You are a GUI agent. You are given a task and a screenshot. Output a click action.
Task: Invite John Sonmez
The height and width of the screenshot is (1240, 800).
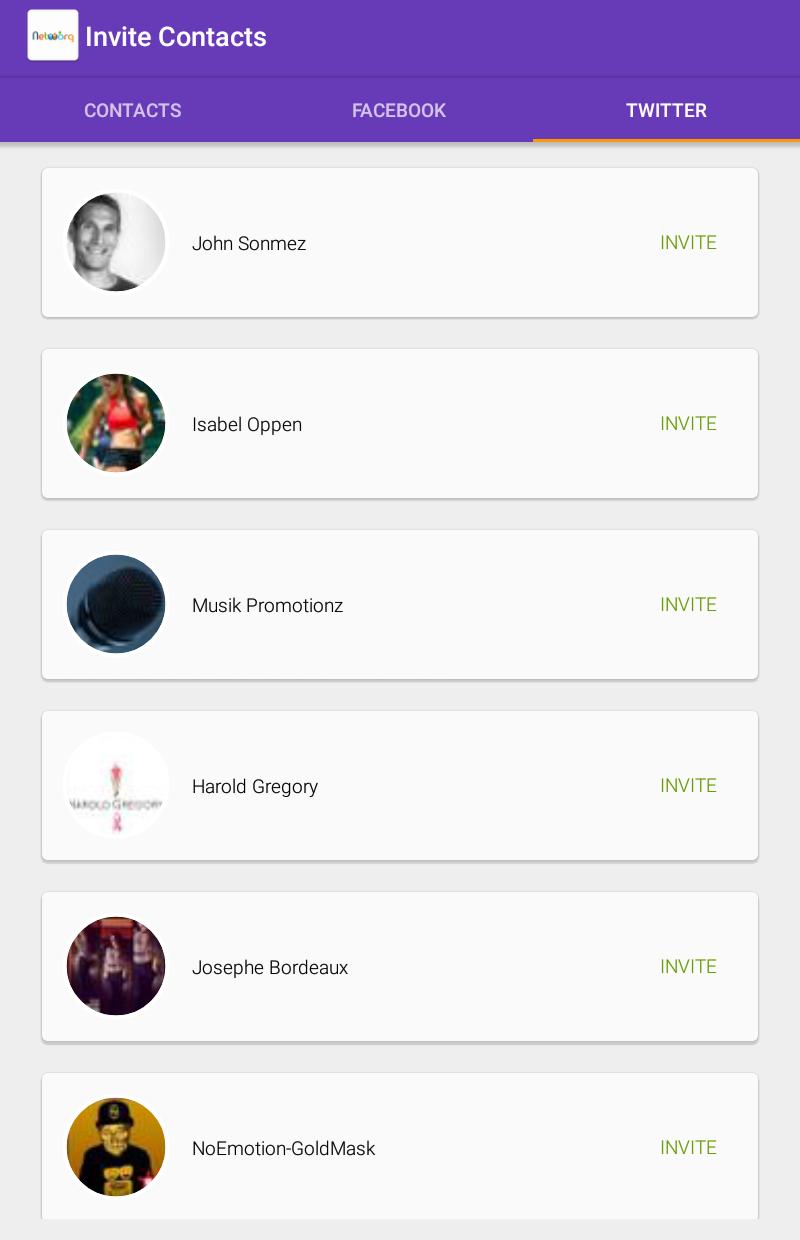click(688, 243)
